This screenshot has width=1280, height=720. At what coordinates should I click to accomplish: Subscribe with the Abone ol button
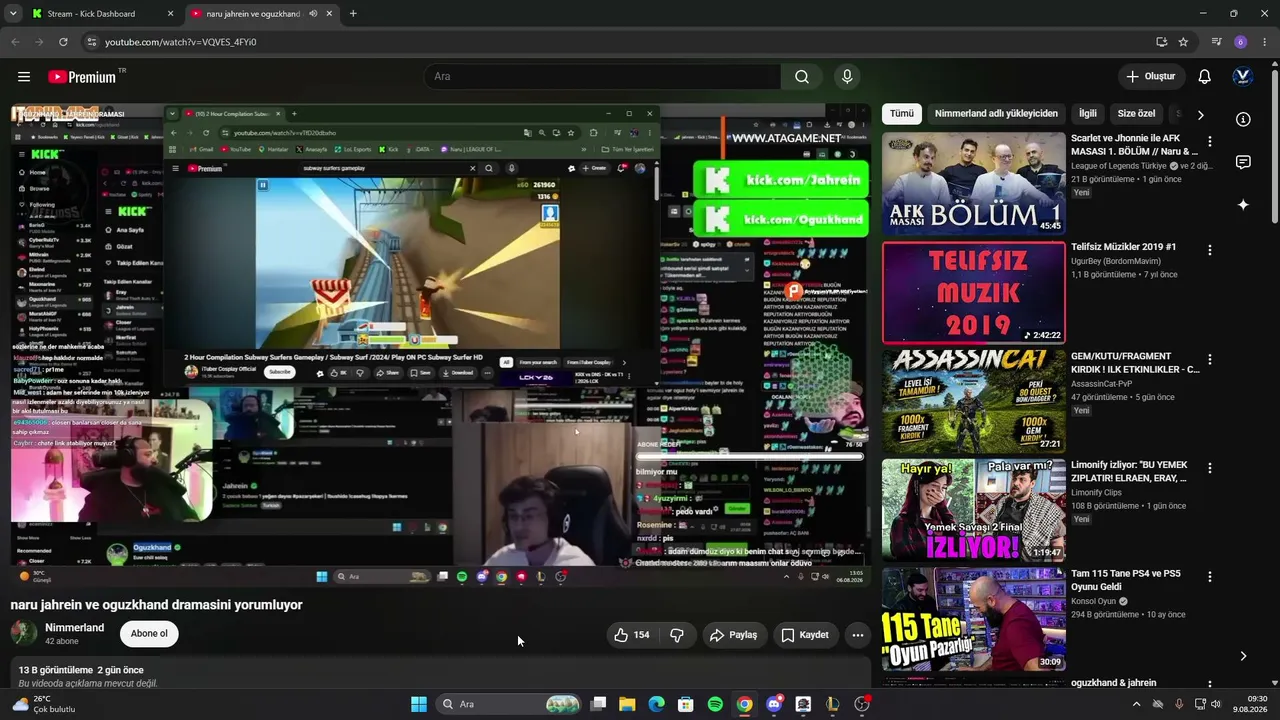[149, 633]
